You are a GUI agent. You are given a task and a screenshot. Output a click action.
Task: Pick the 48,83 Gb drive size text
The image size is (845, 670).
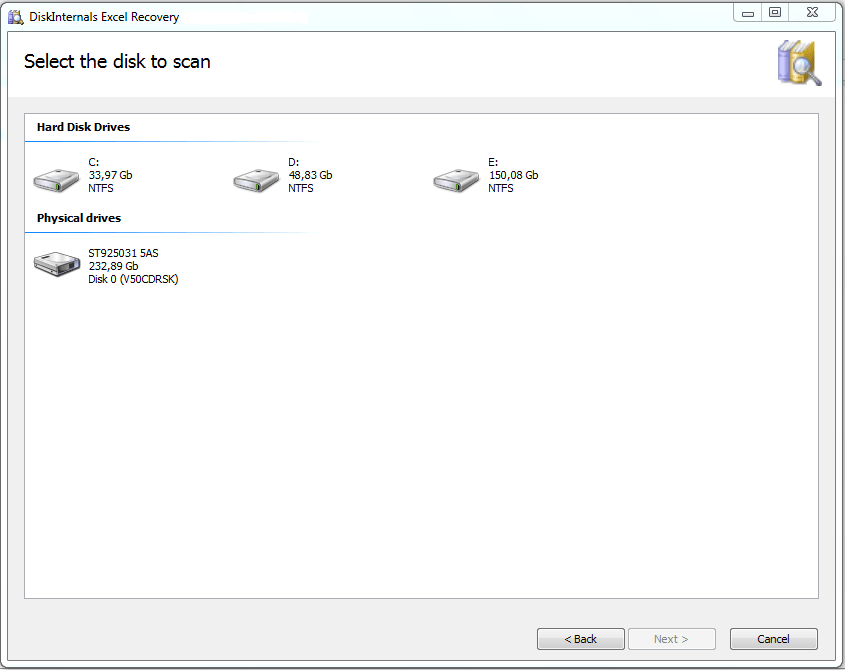coord(310,175)
